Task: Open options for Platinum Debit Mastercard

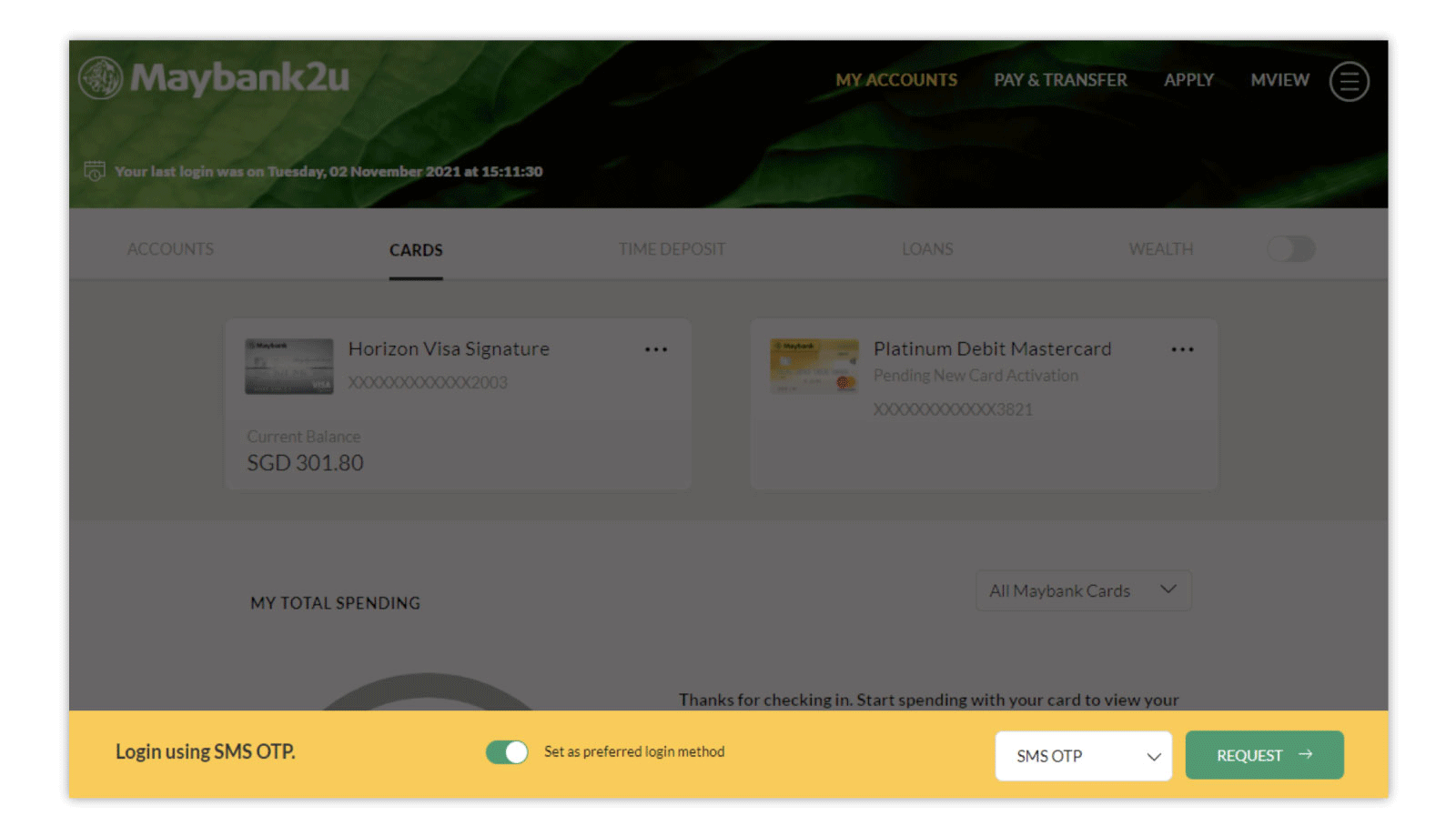Action: click(x=1182, y=349)
